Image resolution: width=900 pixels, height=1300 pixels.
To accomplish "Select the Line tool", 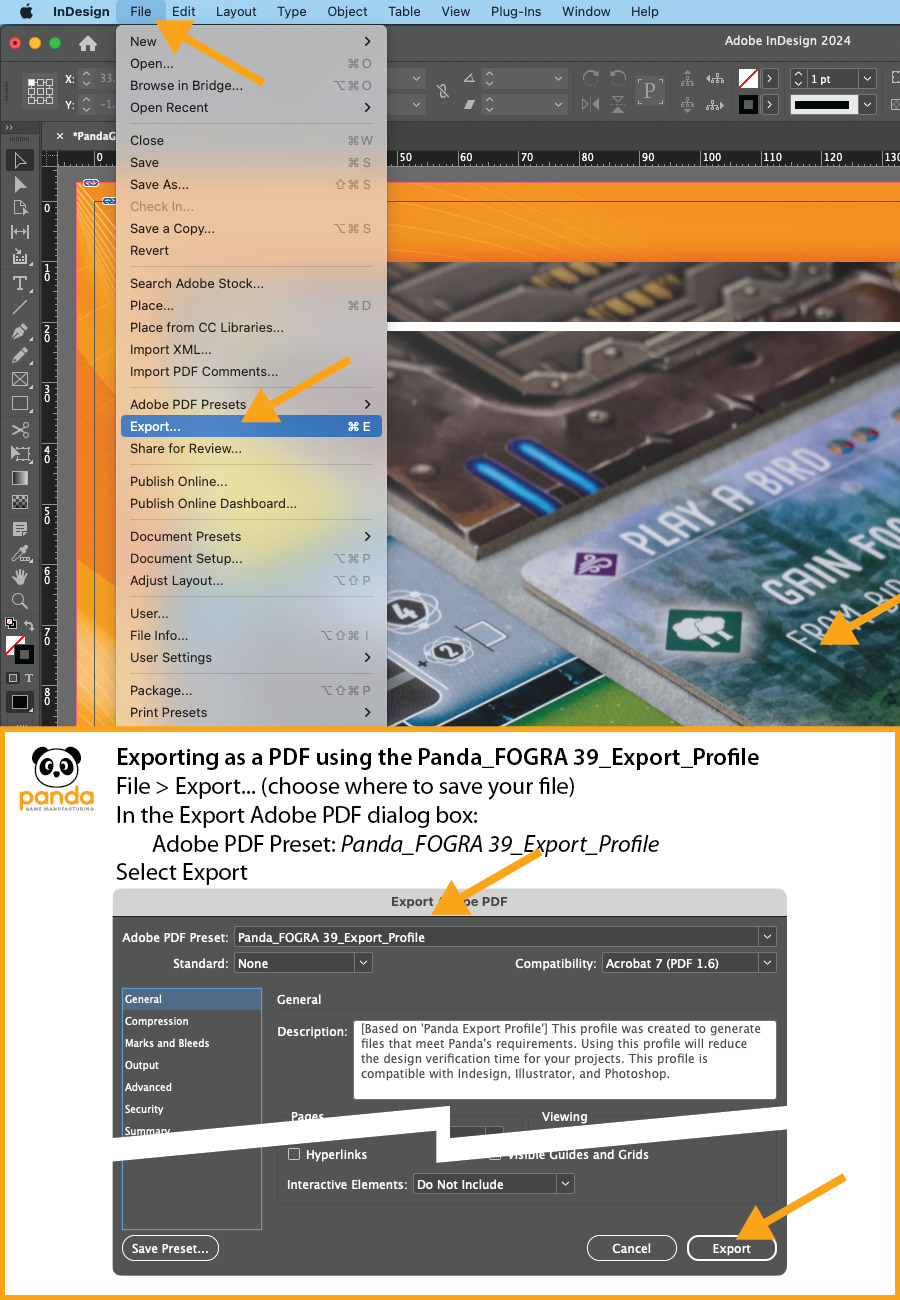I will (20, 307).
